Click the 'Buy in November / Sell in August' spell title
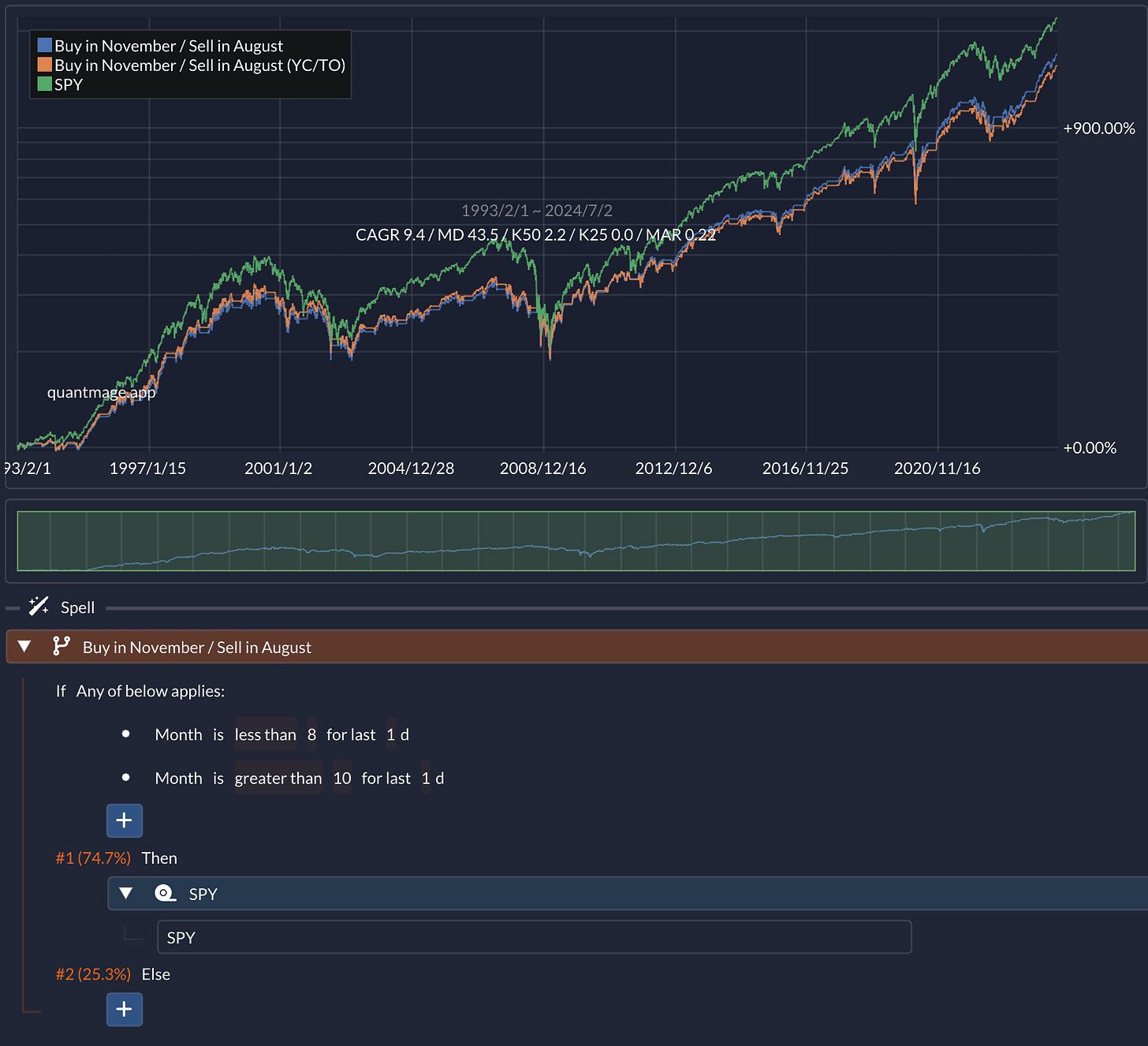Viewport: 1148px width, 1046px height. (197, 648)
